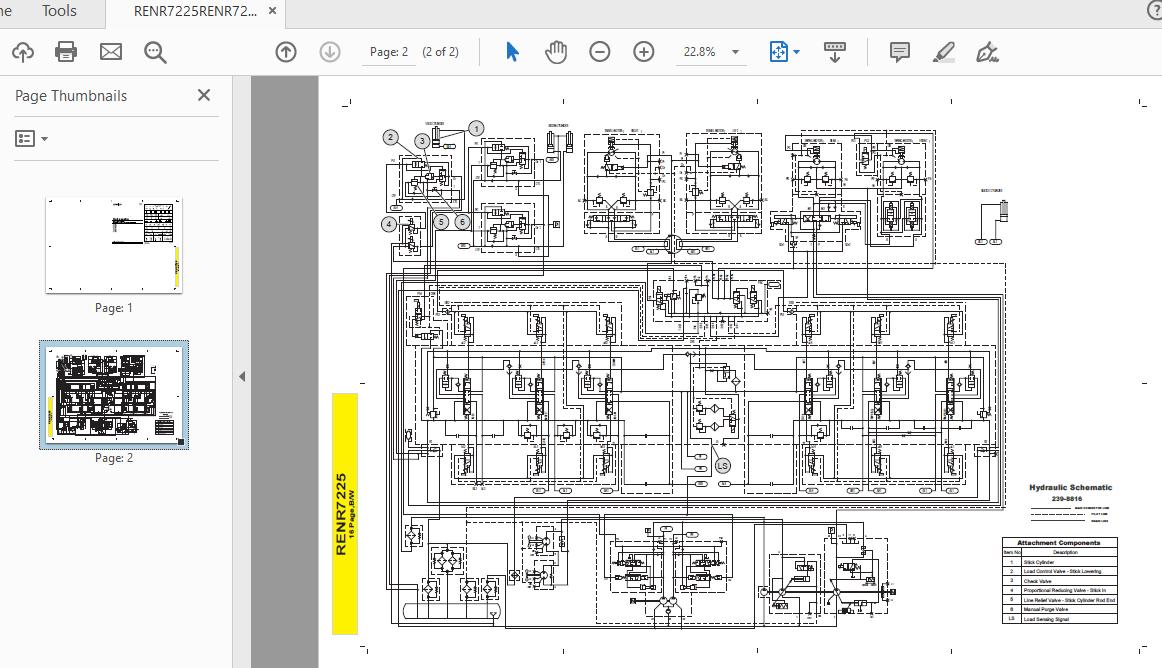The height and width of the screenshot is (668, 1162).
Task: Open the find text magnifier tool
Action: [x=155, y=52]
